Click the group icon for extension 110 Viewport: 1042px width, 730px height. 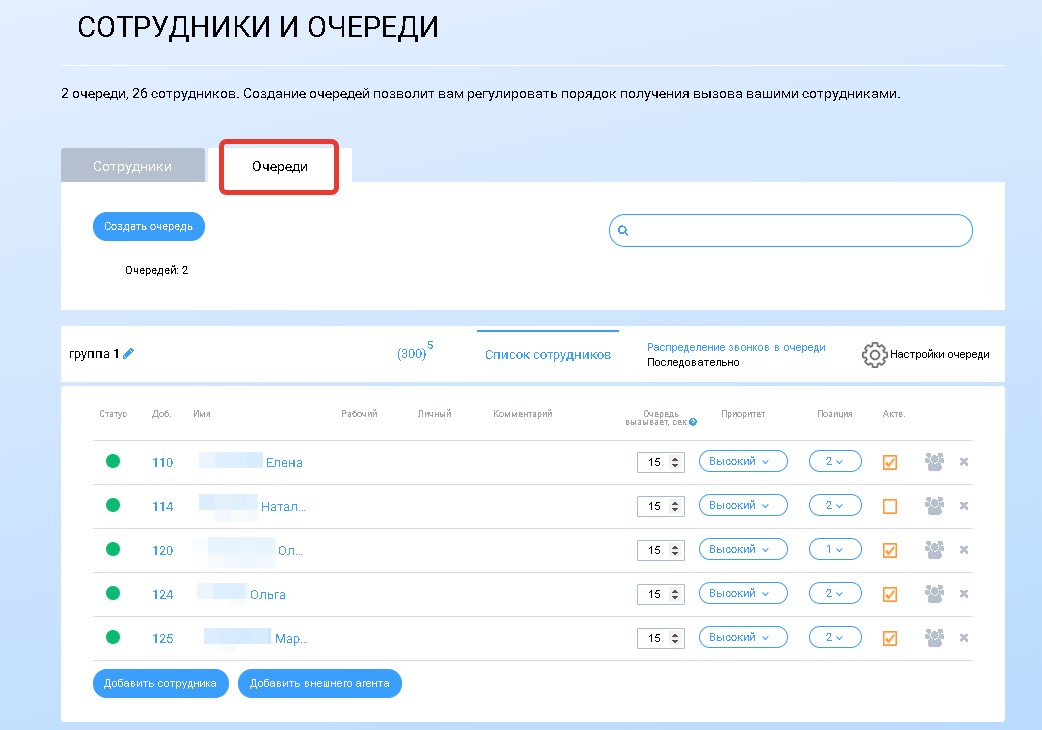934,462
